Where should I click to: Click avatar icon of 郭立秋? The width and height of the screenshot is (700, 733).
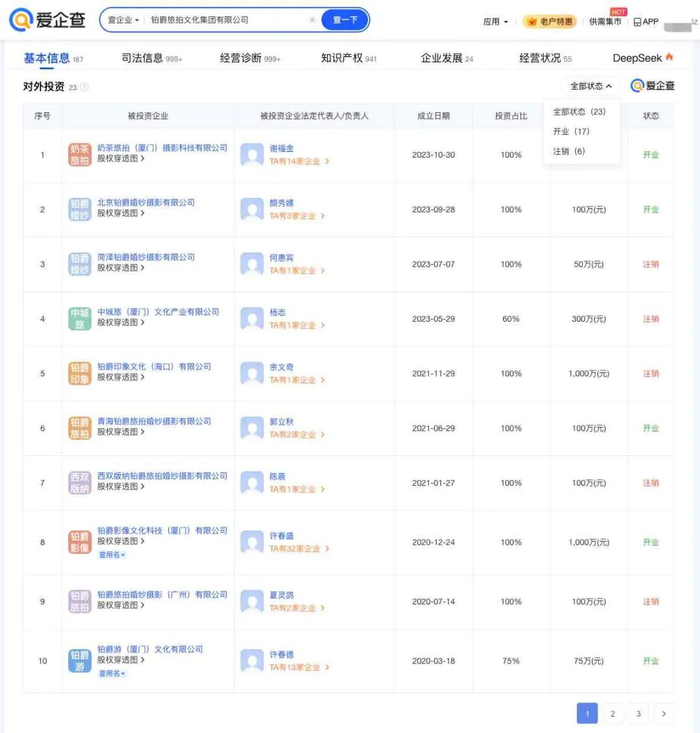point(252,428)
